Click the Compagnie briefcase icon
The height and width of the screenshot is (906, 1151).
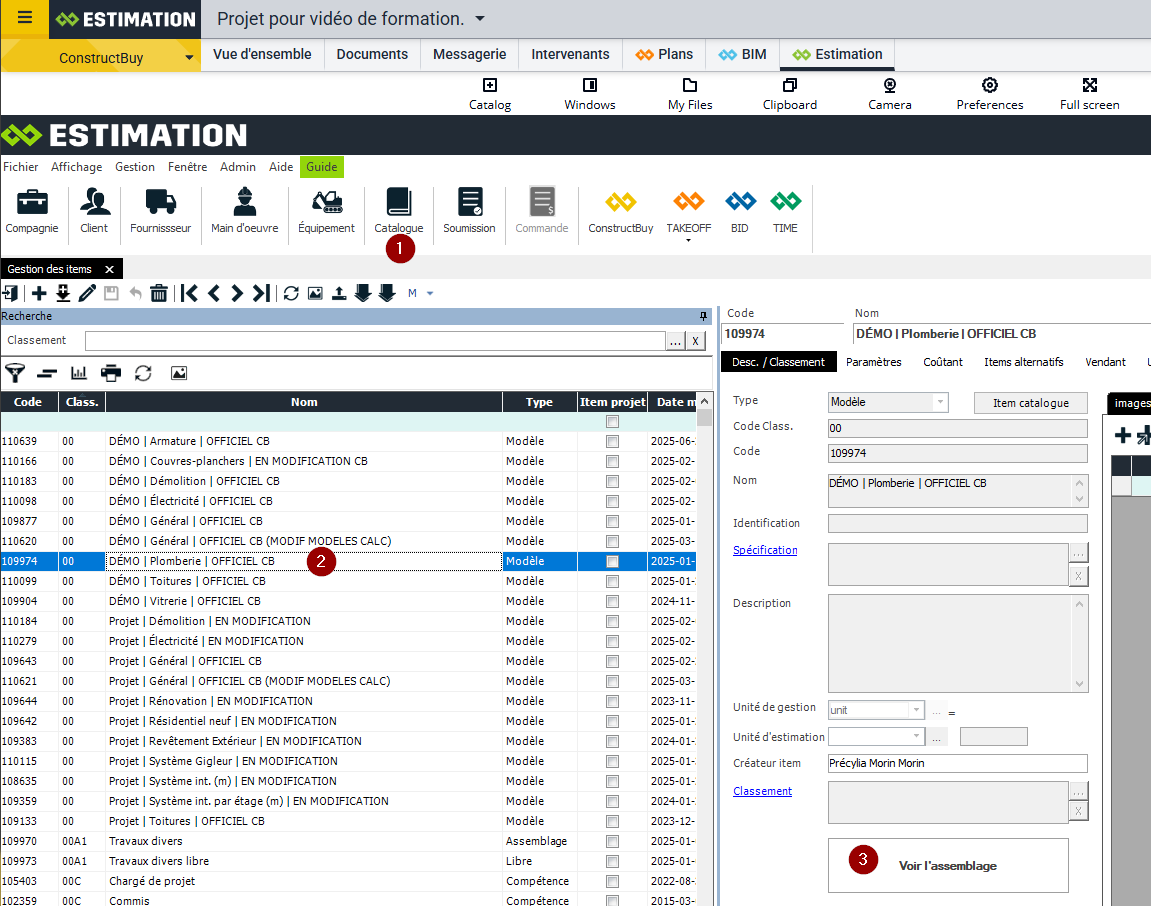32,203
